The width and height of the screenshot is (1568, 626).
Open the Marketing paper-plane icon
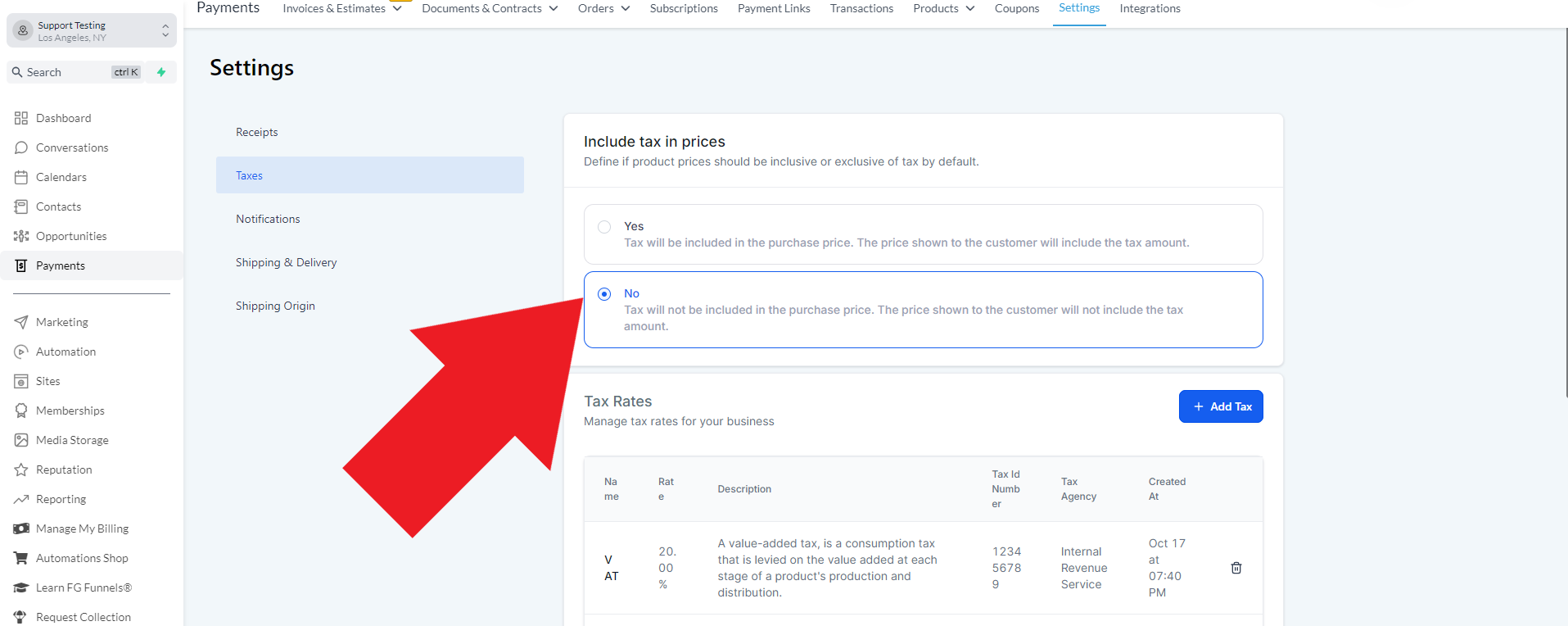point(21,322)
